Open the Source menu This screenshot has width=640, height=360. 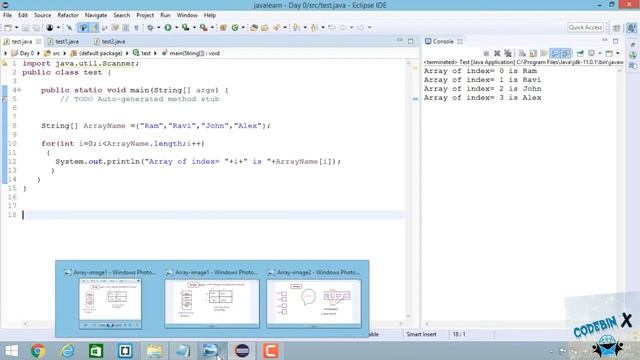(x=42, y=15)
